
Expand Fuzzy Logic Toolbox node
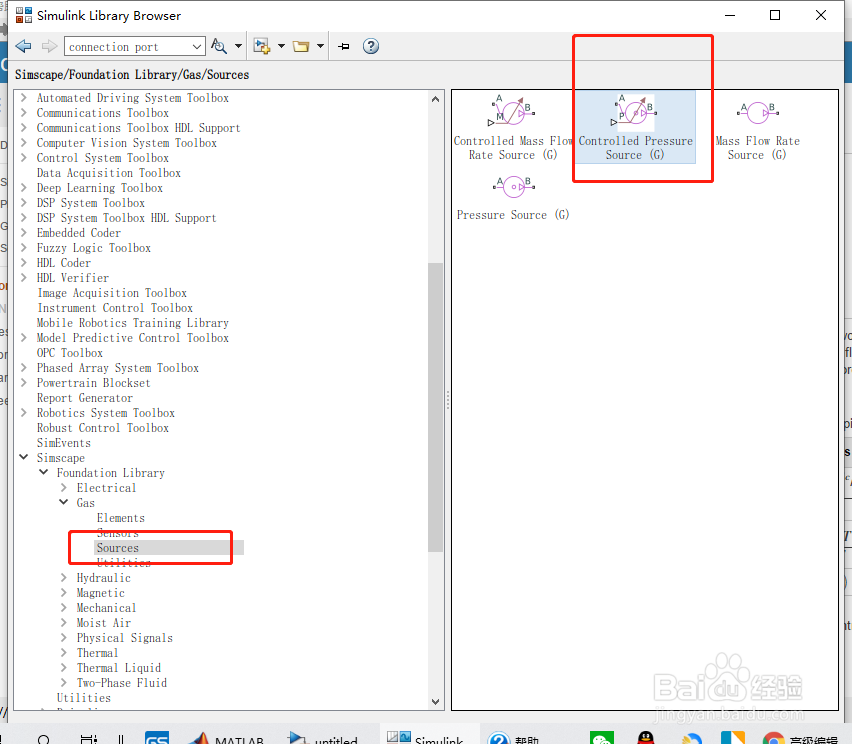tap(23, 248)
